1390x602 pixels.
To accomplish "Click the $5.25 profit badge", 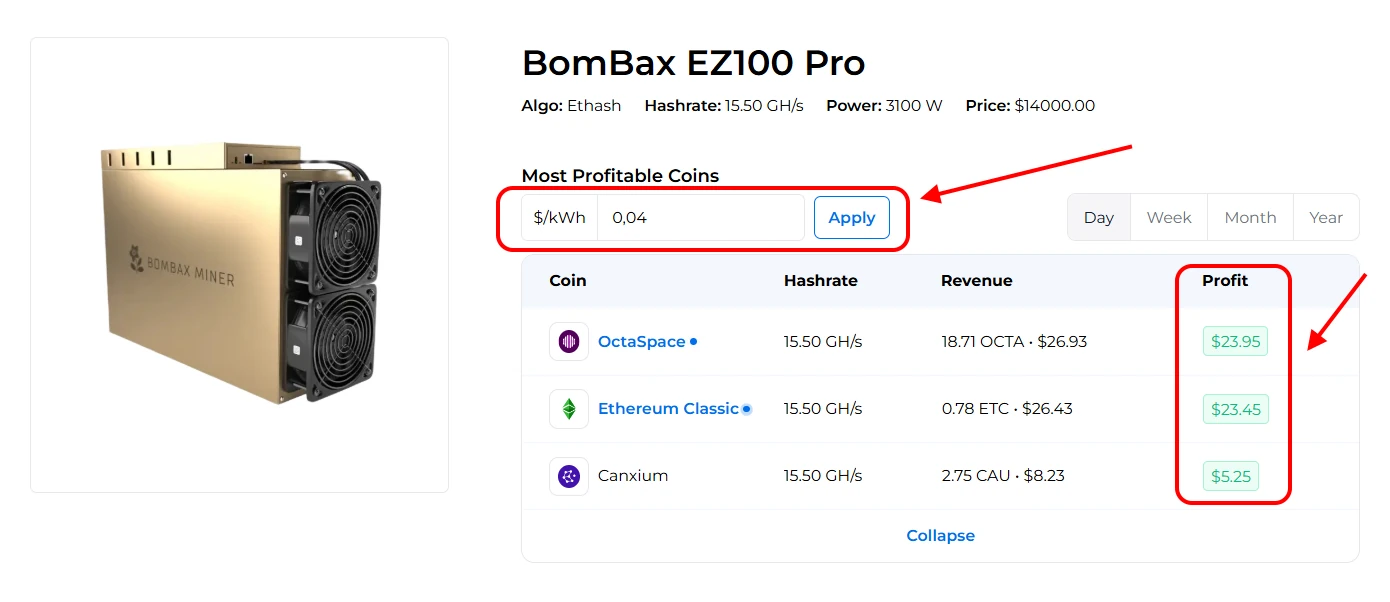I will [x=1231, y=476].
